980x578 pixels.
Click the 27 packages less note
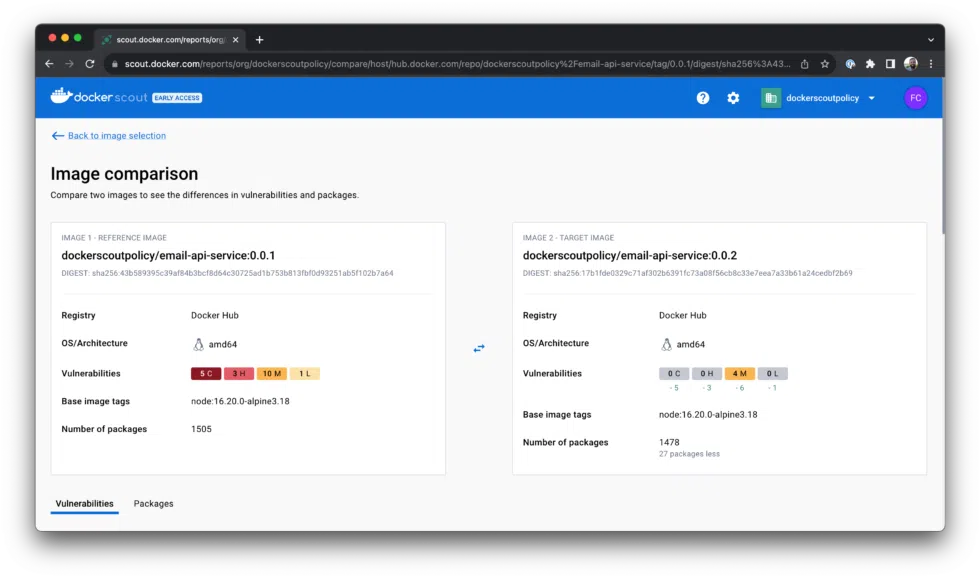[689, 454]
